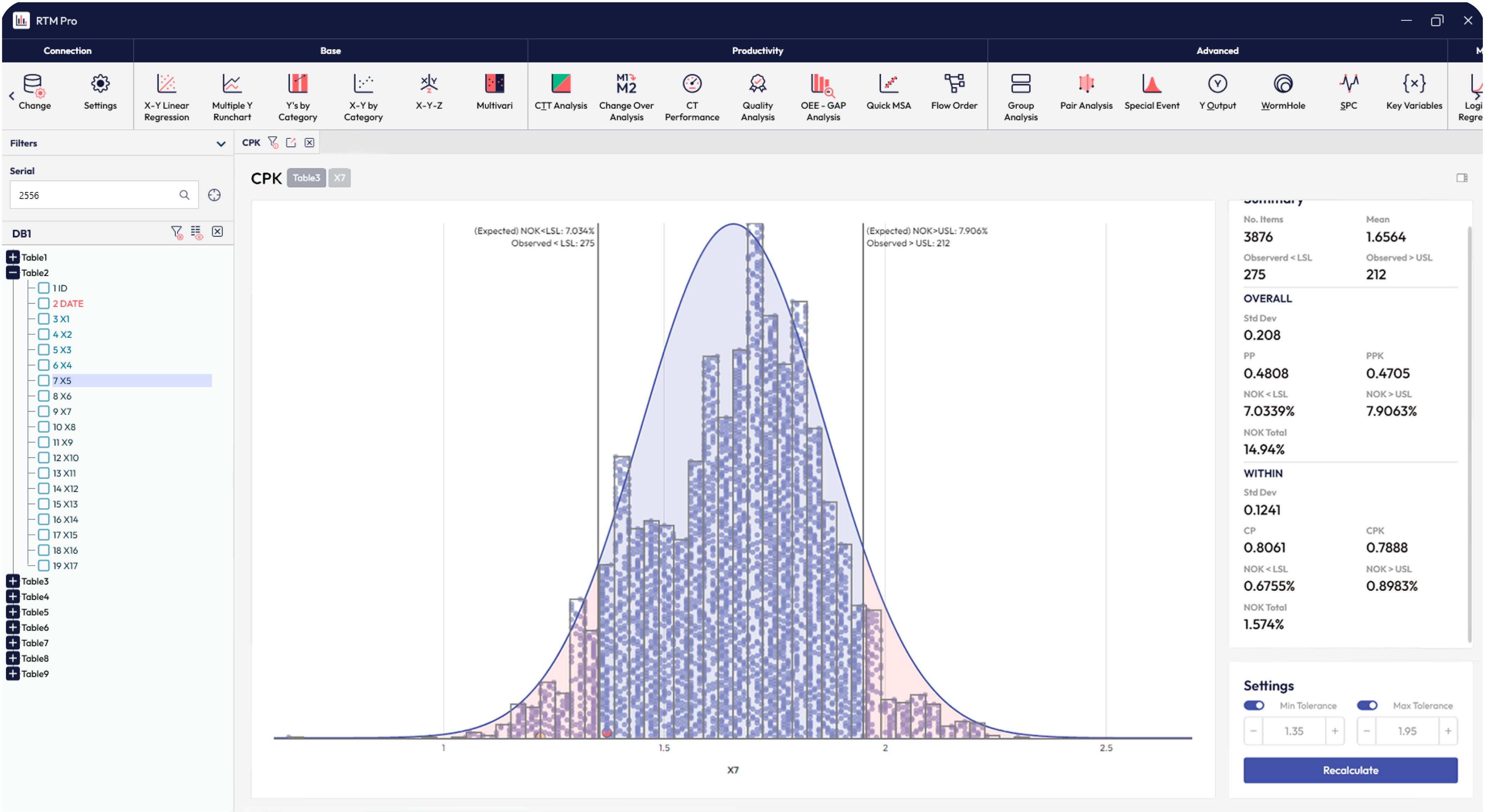Image resolution: width=1485 pixels, height=812 pixels.
Task: Increase Min Tolerance with plus stepper
Action: click(x=1335, y=731)
